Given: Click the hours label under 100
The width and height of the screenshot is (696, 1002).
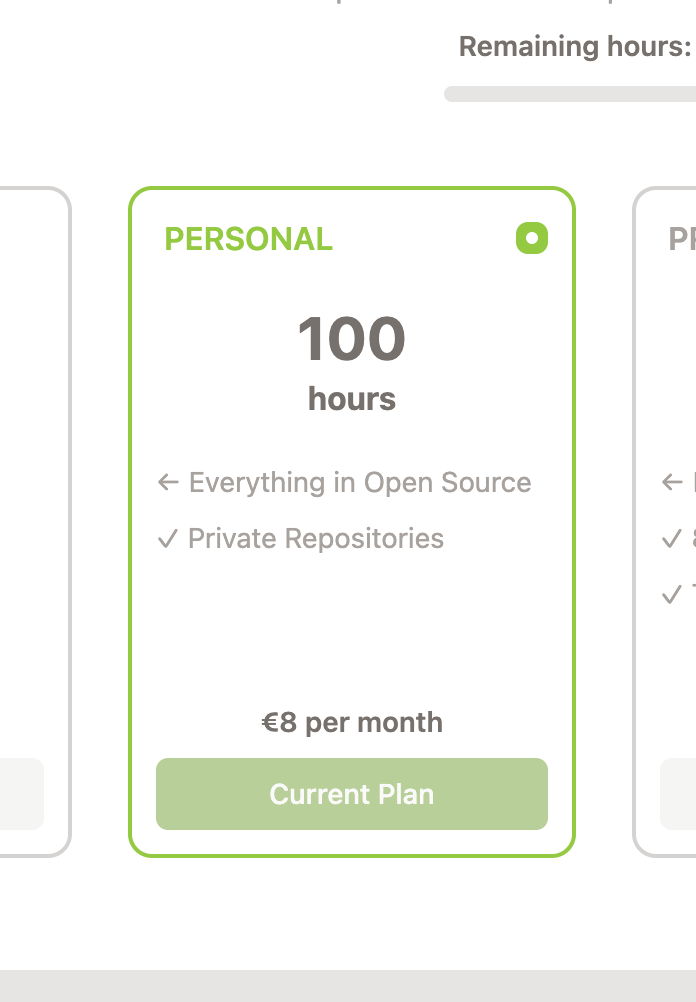Looking at the screenshot, I should [x=352, y=399].
